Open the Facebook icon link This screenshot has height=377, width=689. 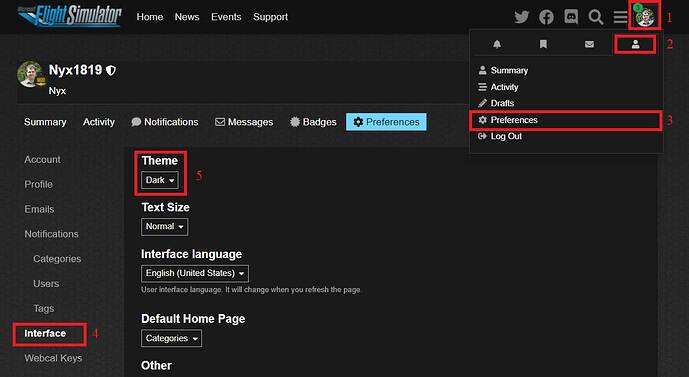546,17
